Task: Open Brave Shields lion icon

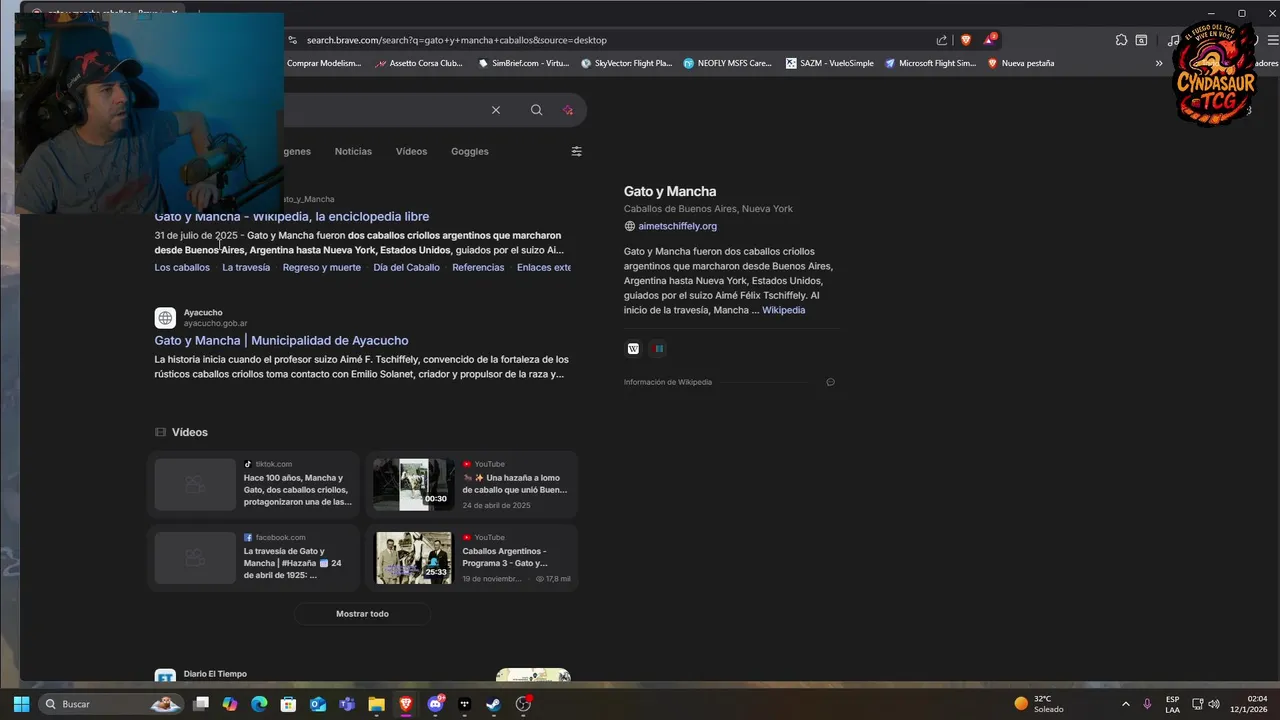Action: click(x=966, y=40)
